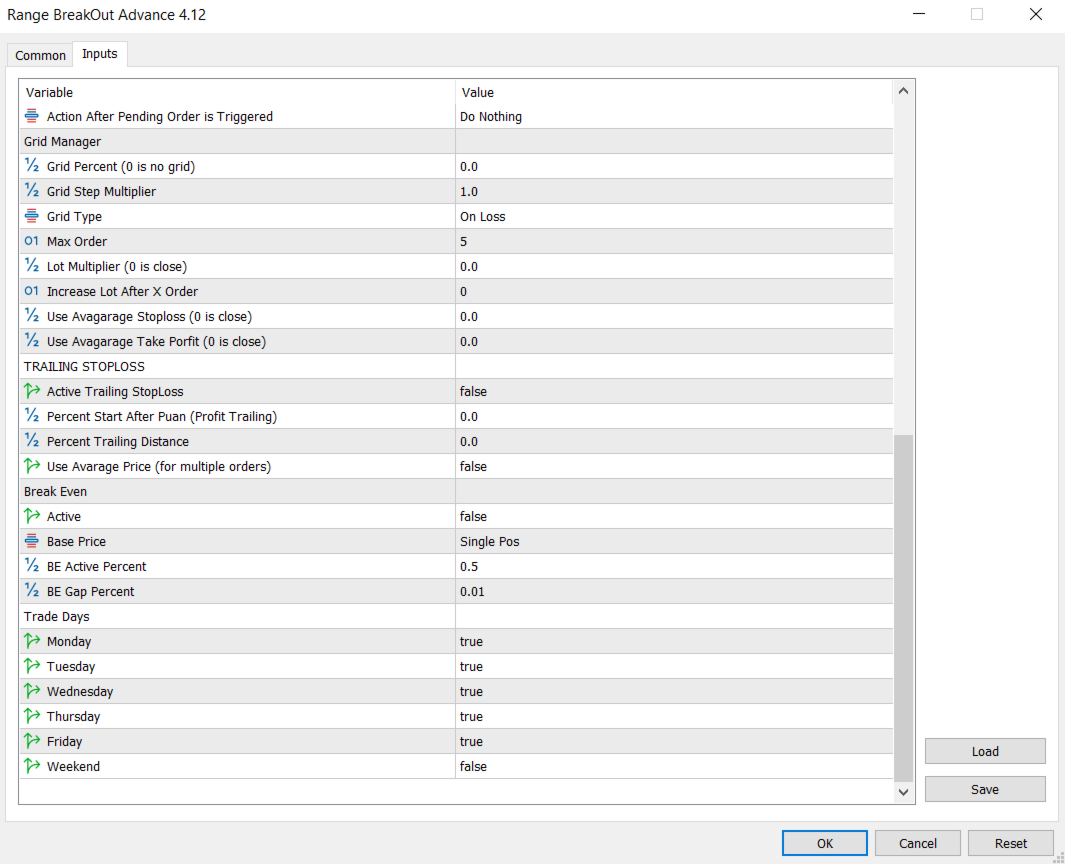
Task: Toggle the Weekend value false
Action: coord(474,766)
